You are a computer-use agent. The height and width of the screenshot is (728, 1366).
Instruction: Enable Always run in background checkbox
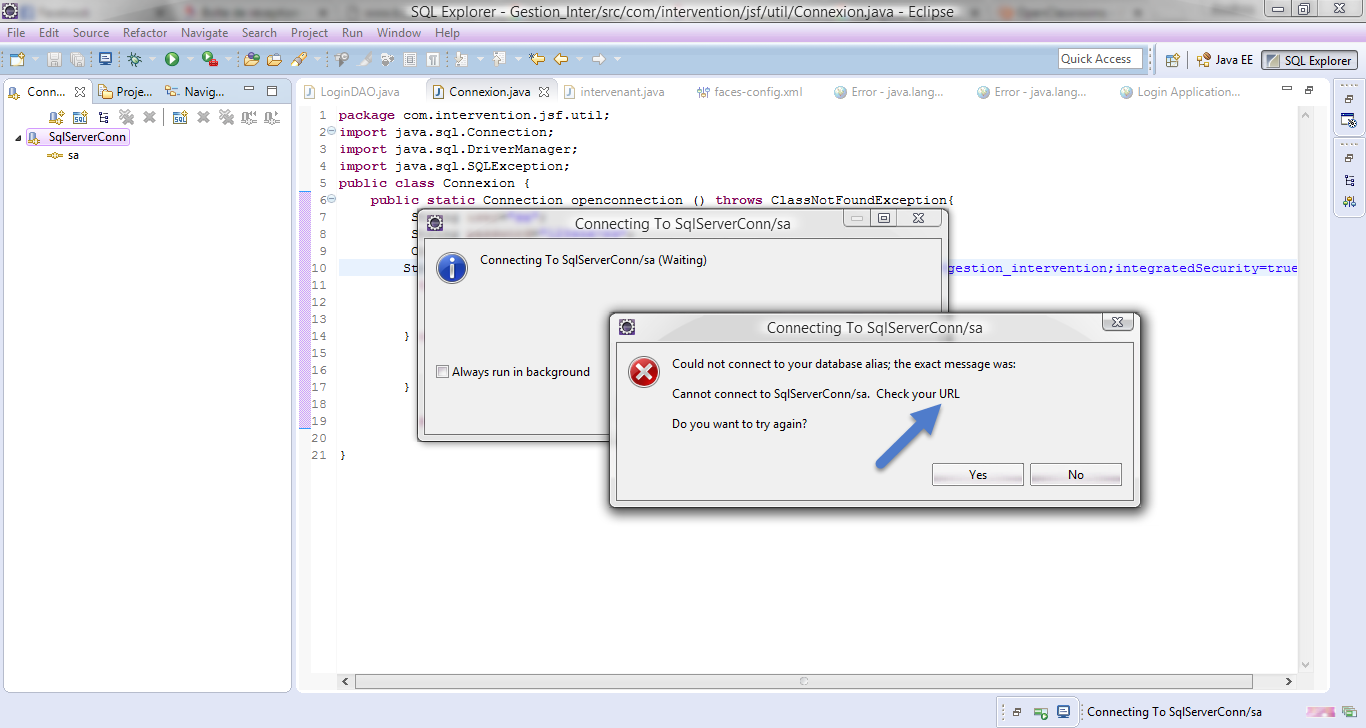point(443,372)
